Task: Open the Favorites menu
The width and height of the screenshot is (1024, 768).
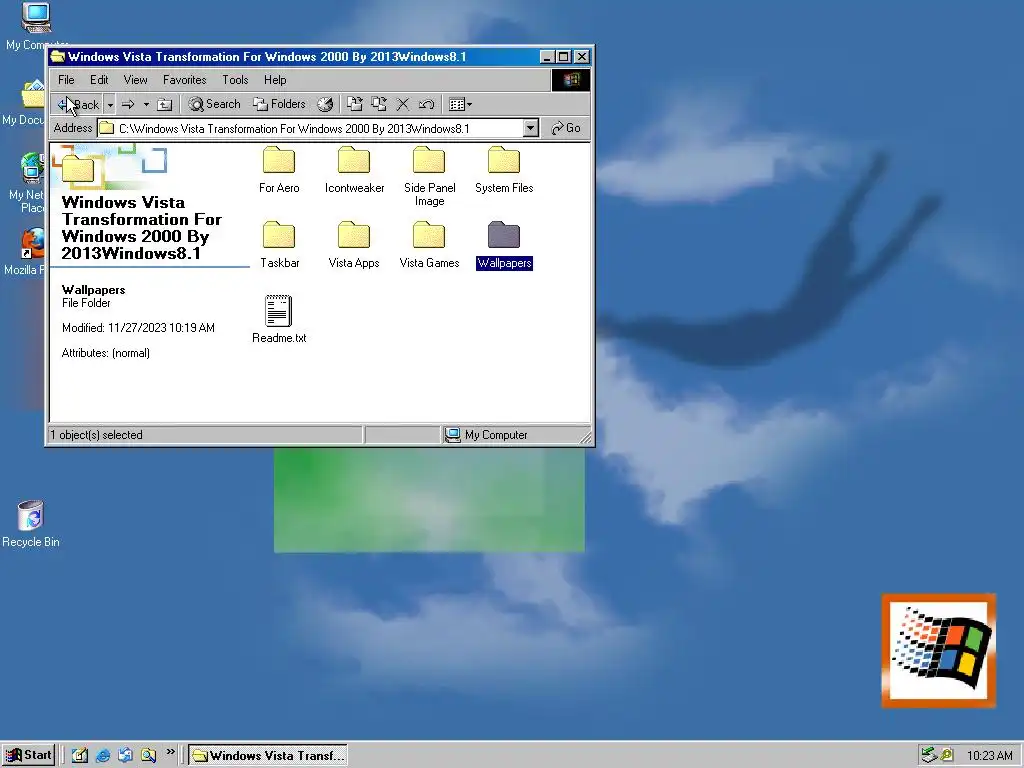Action: 184,80
